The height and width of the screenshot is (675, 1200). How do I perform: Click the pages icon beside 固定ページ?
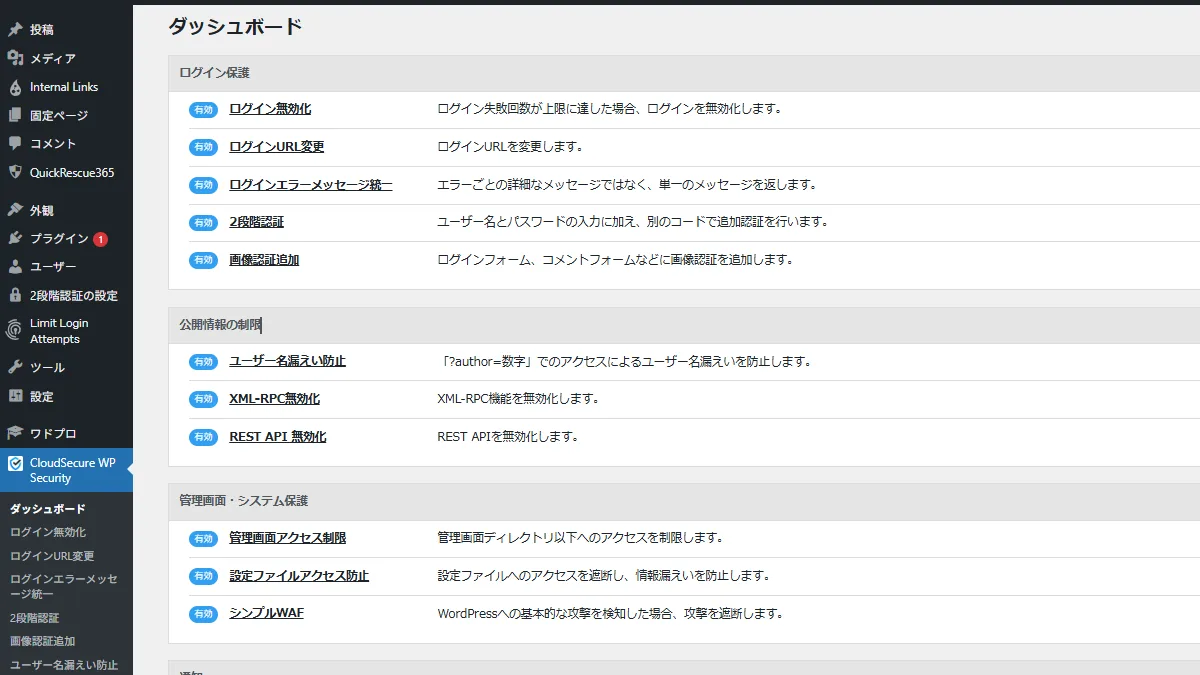coord(15,115)
